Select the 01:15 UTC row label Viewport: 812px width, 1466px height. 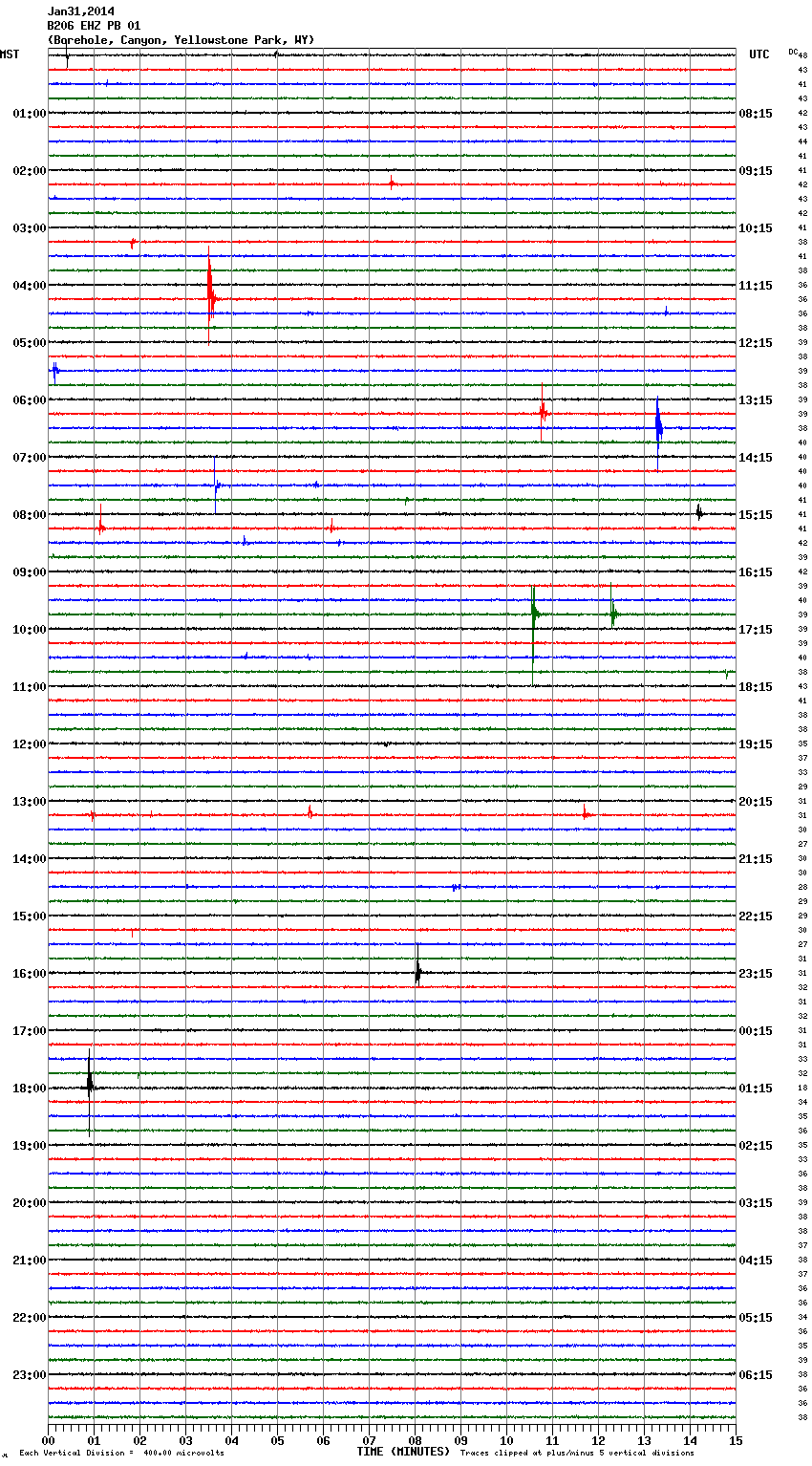click(x=756, y=1089)
